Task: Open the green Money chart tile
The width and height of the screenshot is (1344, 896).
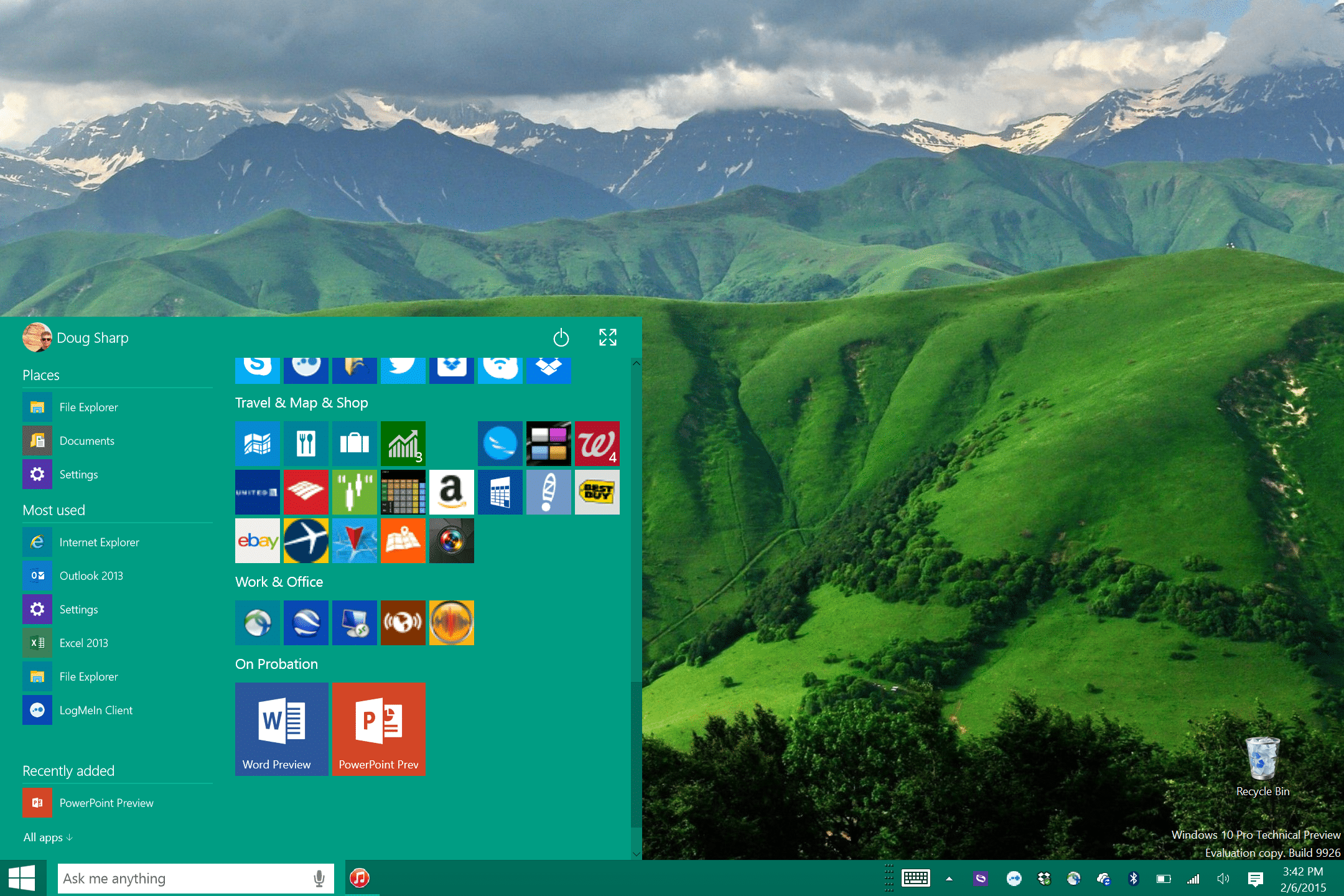Action: (403, 444)
